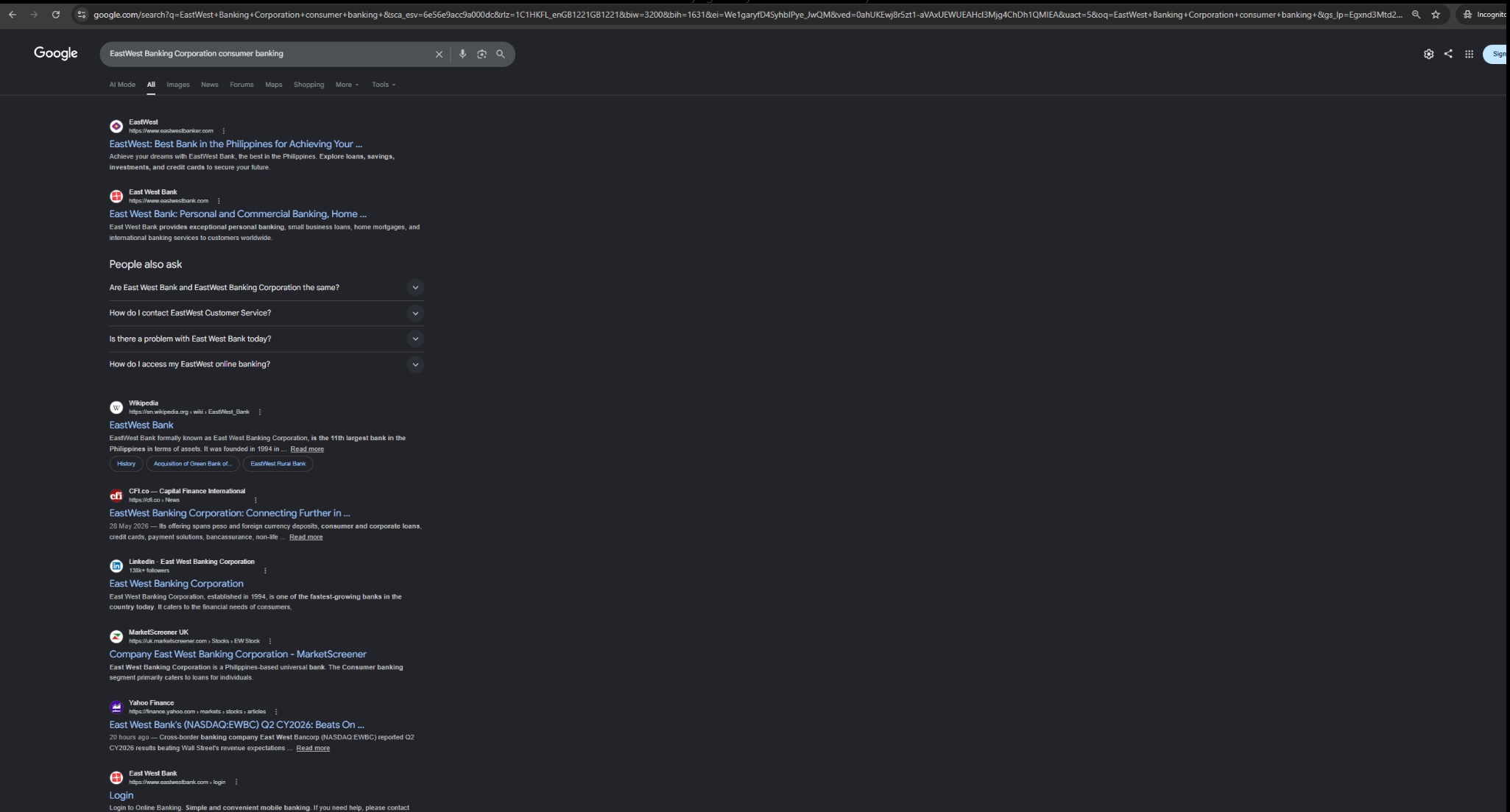Clear the search box with the X icon

pyautogui.click(x=440, y=54)
